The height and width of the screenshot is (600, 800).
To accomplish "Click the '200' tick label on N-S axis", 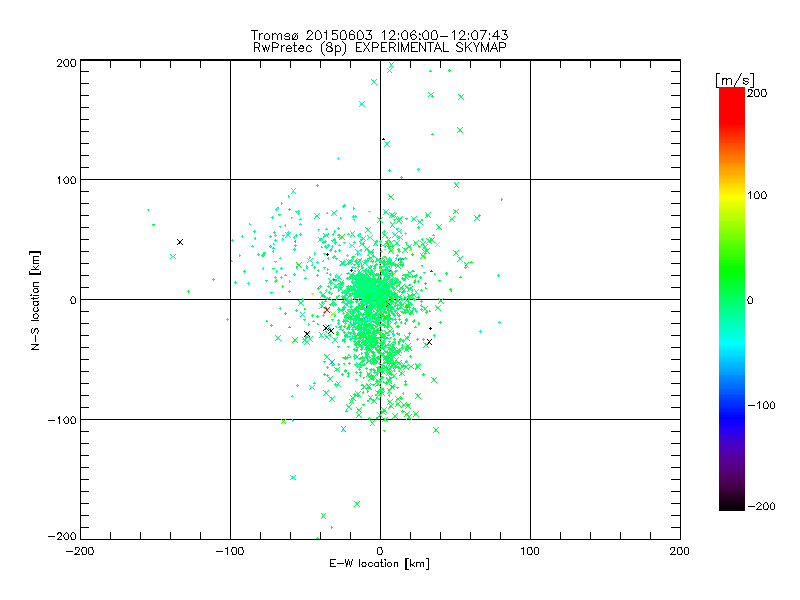I will pos(66,63).
